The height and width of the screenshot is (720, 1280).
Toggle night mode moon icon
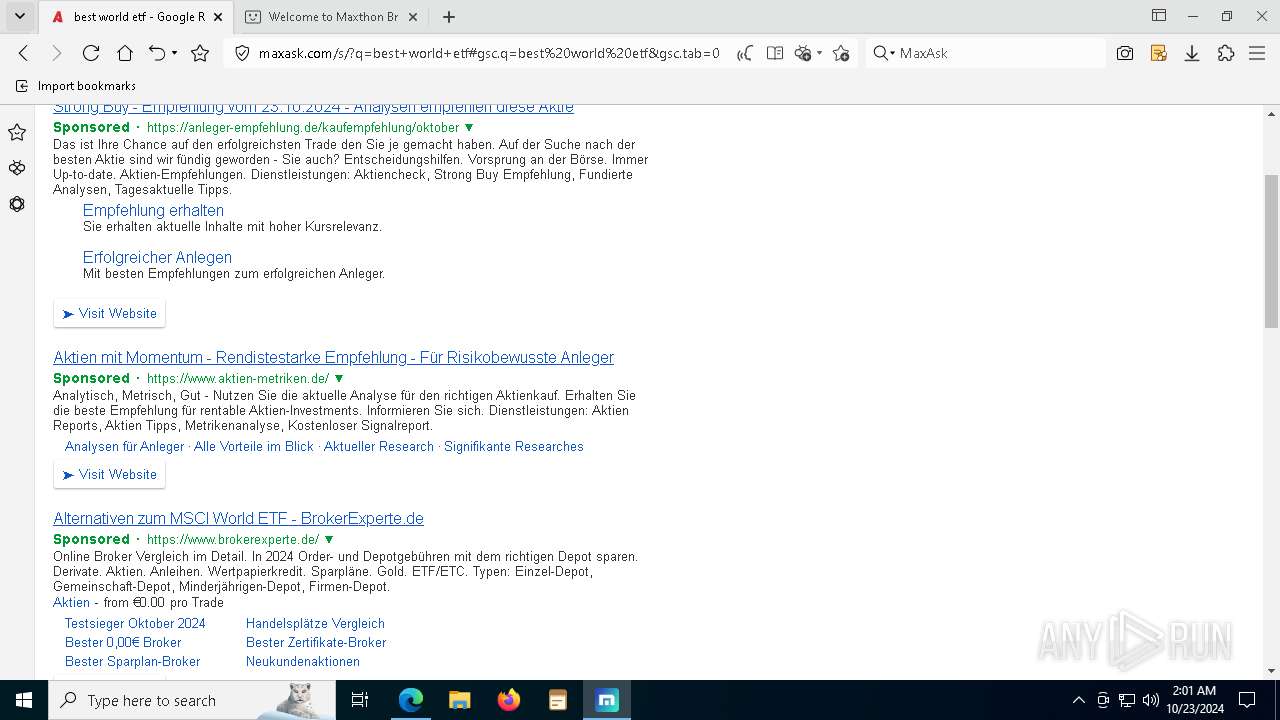[x=745, y=53]
